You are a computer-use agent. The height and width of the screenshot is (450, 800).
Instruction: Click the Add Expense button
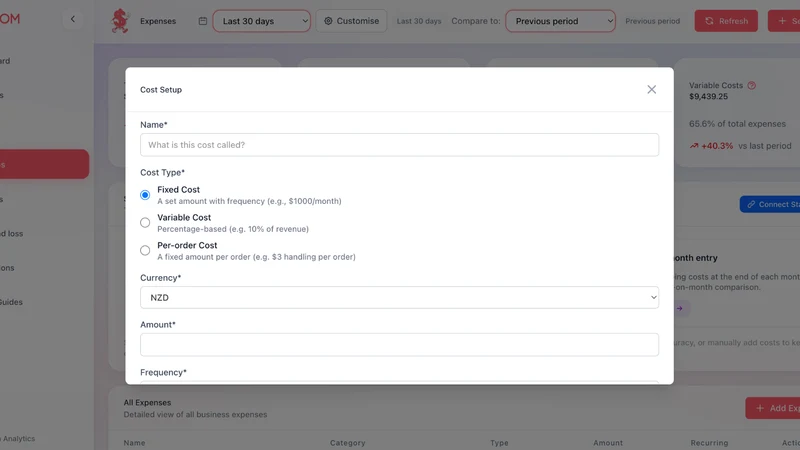tap(772, 408)
